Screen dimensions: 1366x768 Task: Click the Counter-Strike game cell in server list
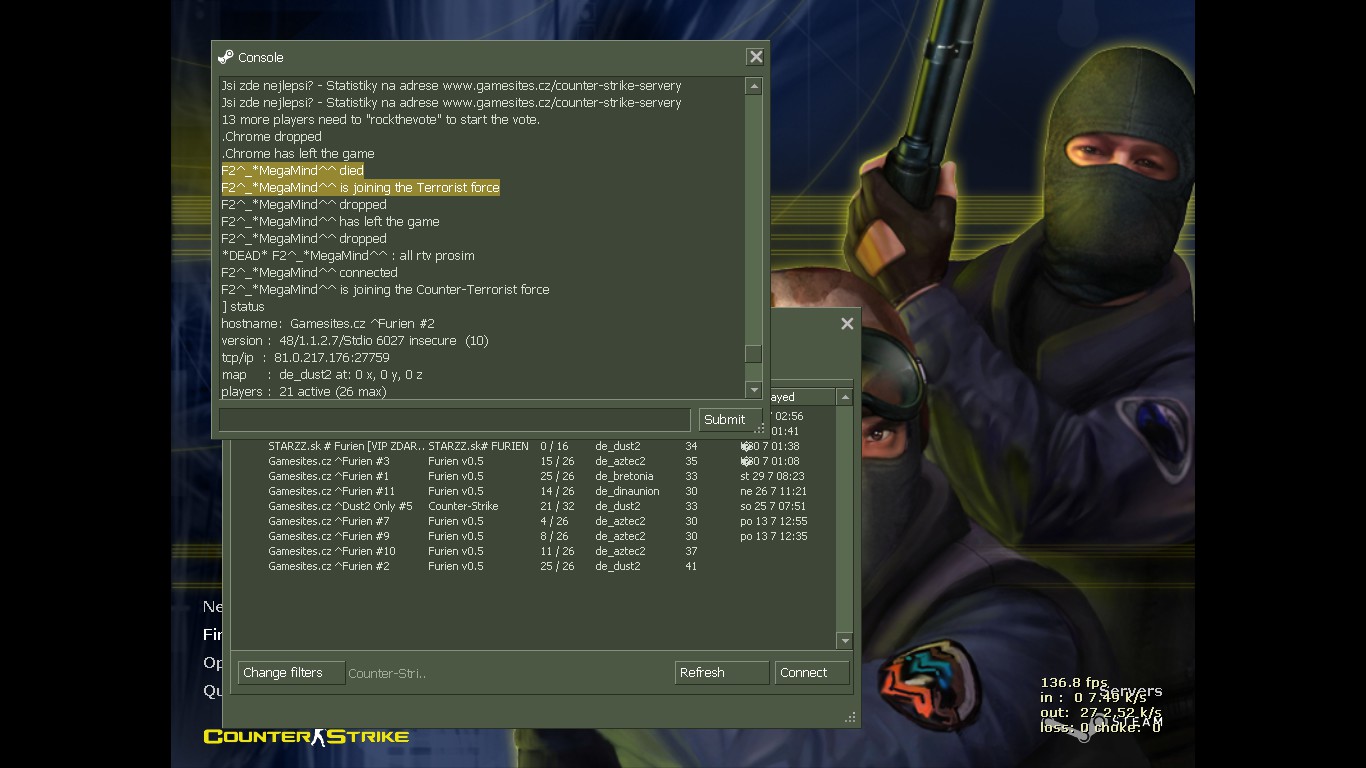click(x=463, y=506)
